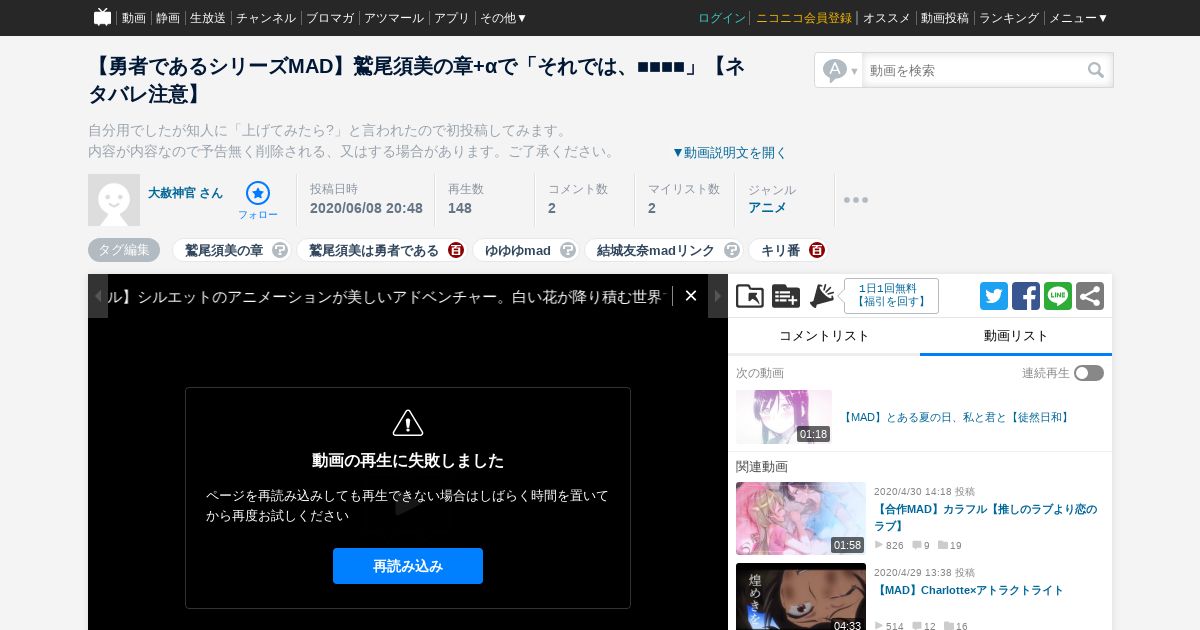1200x630 pixels.
Task: Open the アツマール menu item
Action: pos(394,18)
